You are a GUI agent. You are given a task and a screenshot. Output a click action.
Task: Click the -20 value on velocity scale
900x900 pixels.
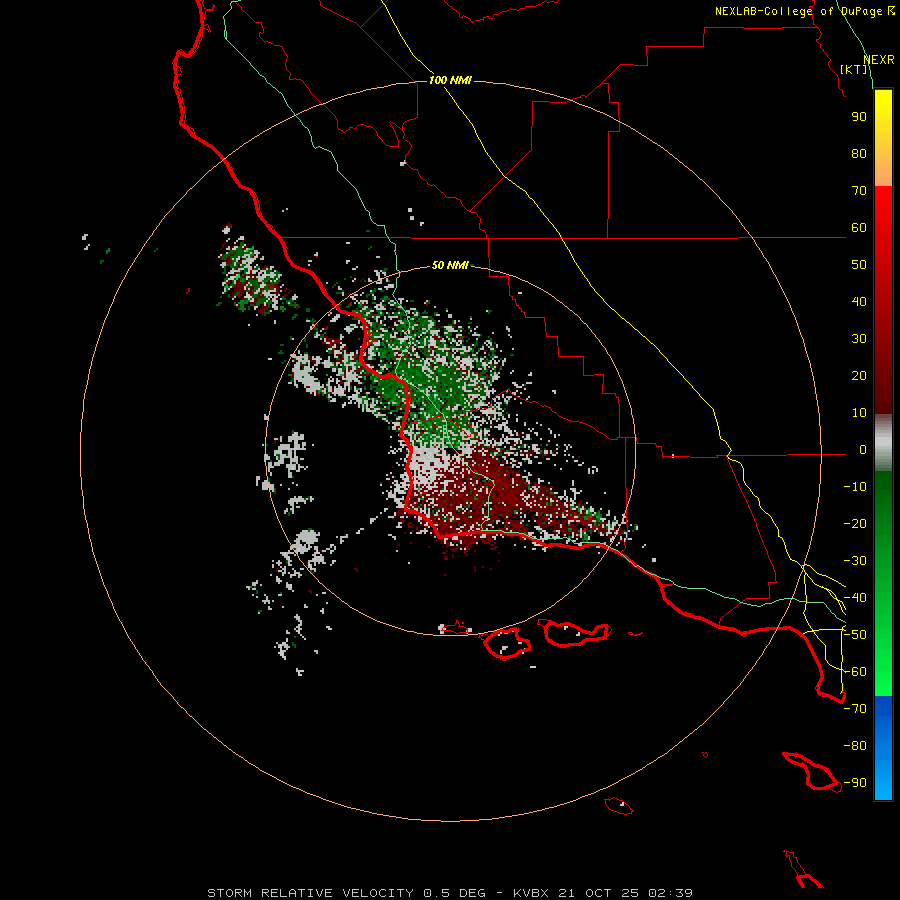855,524
